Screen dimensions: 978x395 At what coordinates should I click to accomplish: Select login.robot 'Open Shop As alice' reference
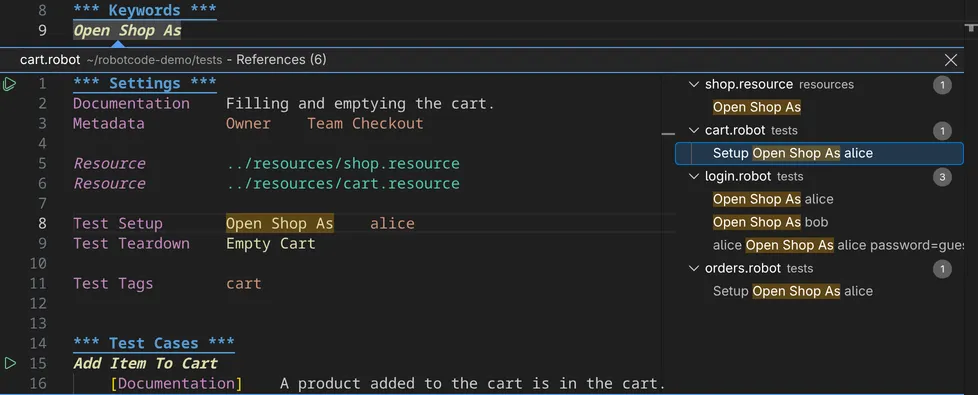pos(773,199)
